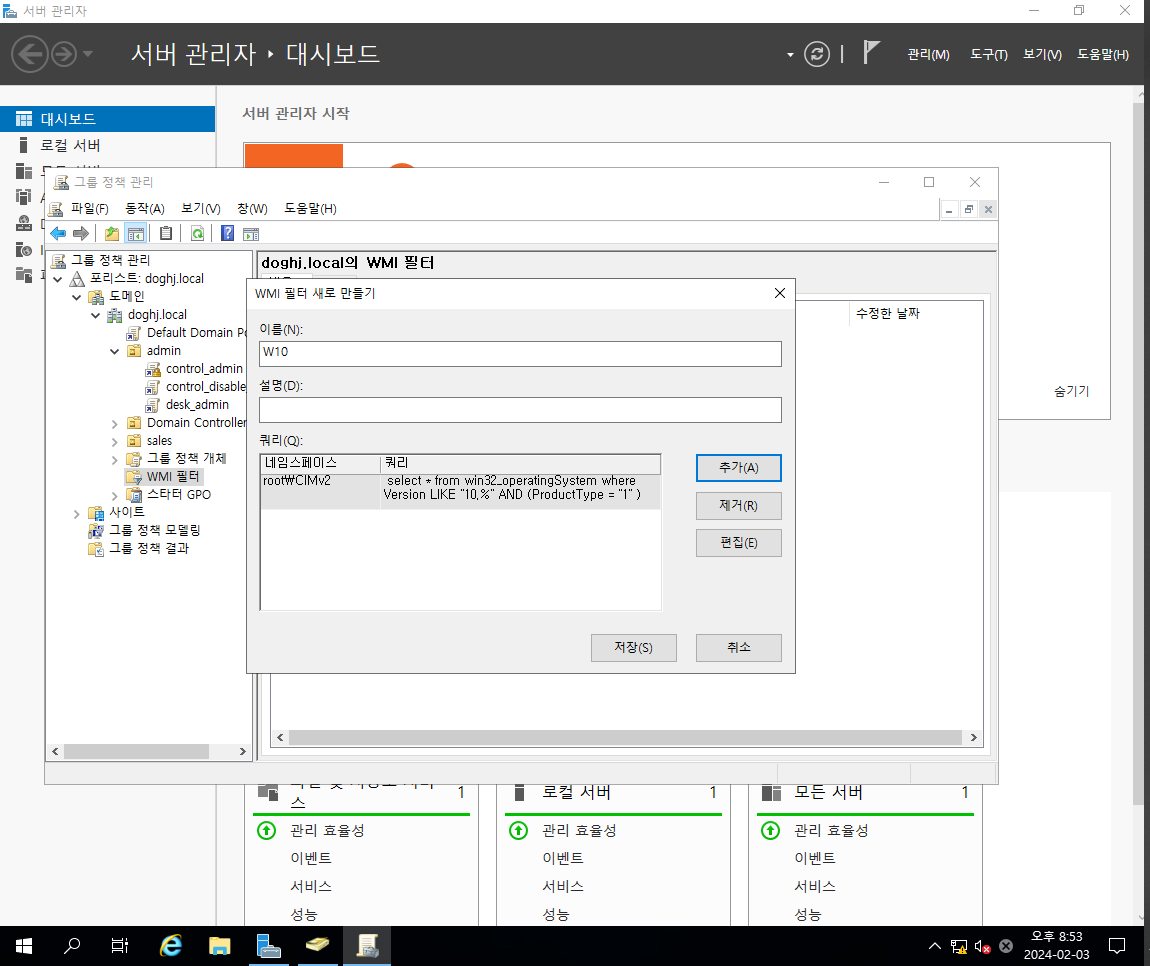Toggle the Show/Hide Console Tree toolbar icon
Viewport: 1150px width, 966px height.
click(x=136, y=233)
